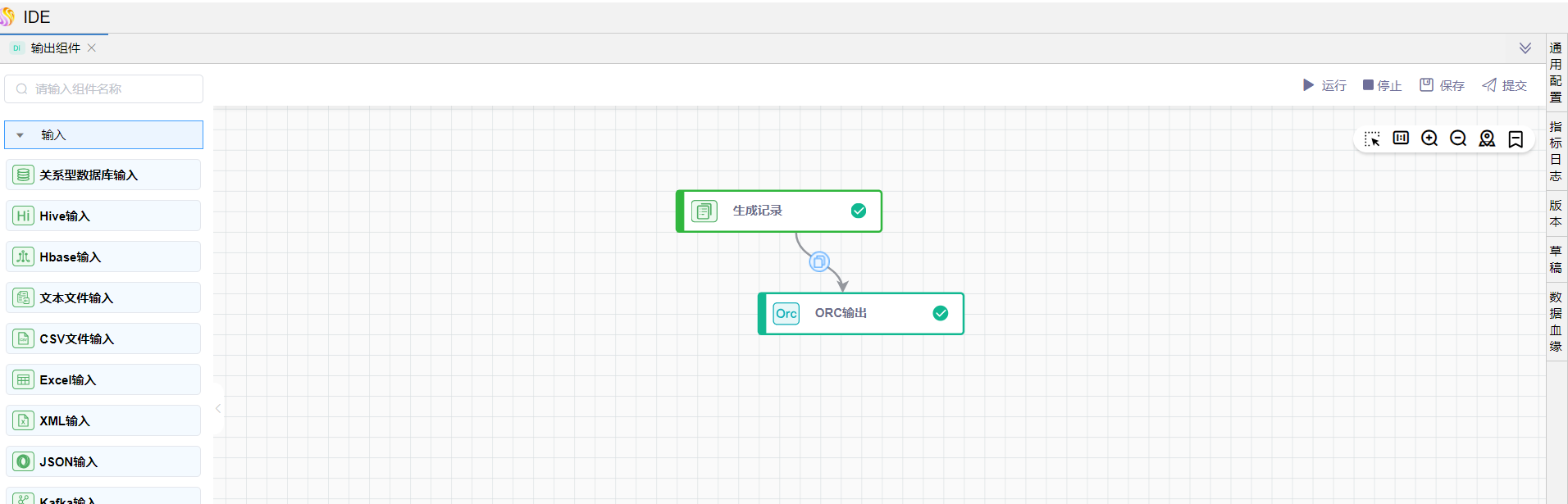Open the 通用配置 side panel

tap(1556, 73)
